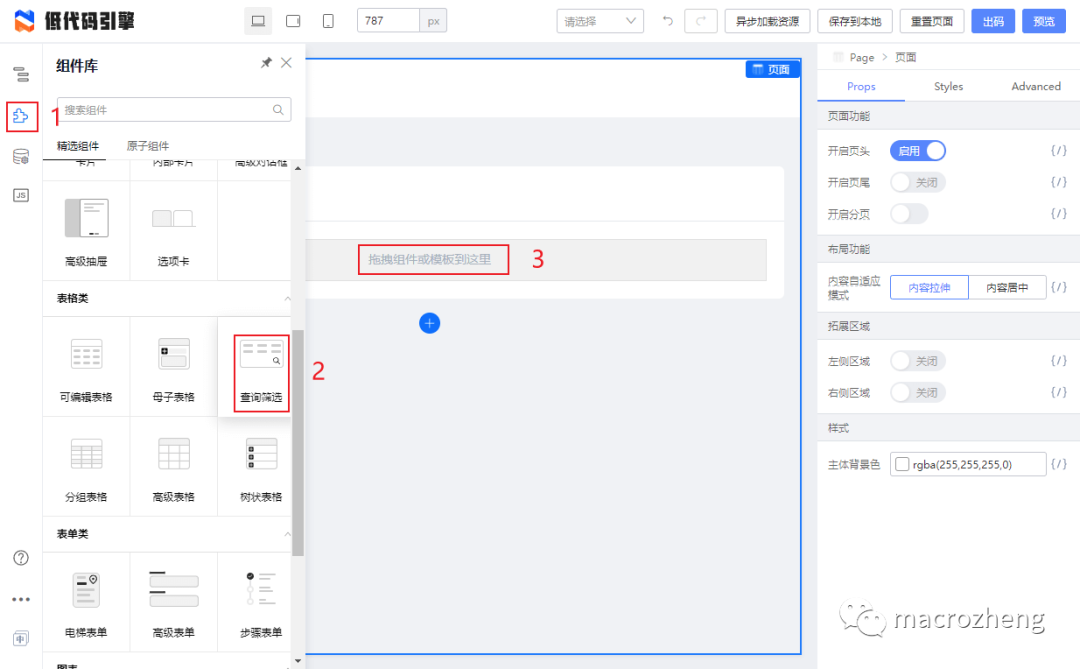Screen dimensions: 1080x669
Task: Click the 出码 button
Action: click(993, 19)
